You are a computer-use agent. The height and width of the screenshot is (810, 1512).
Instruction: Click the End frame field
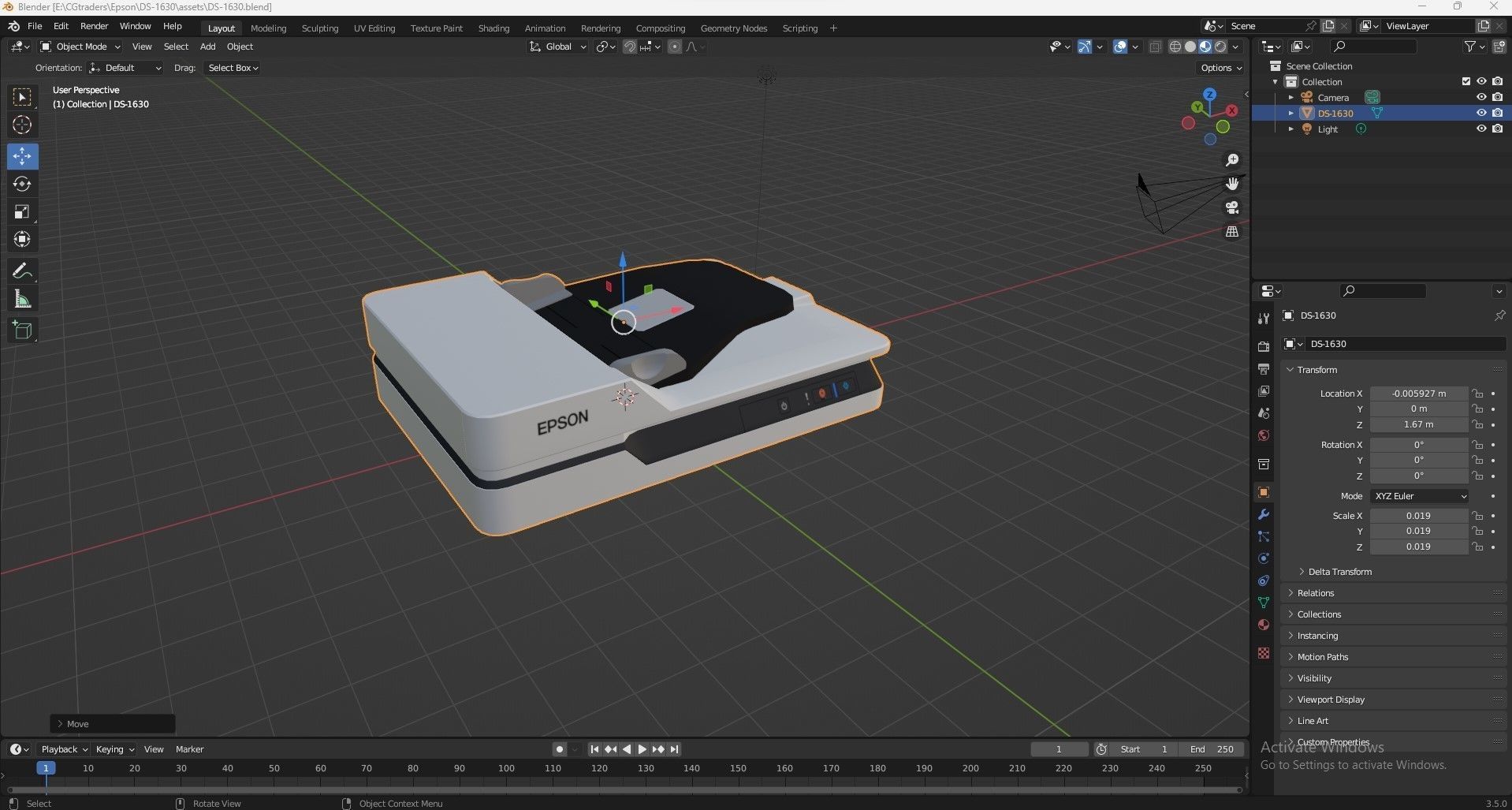pos(1212,749)
